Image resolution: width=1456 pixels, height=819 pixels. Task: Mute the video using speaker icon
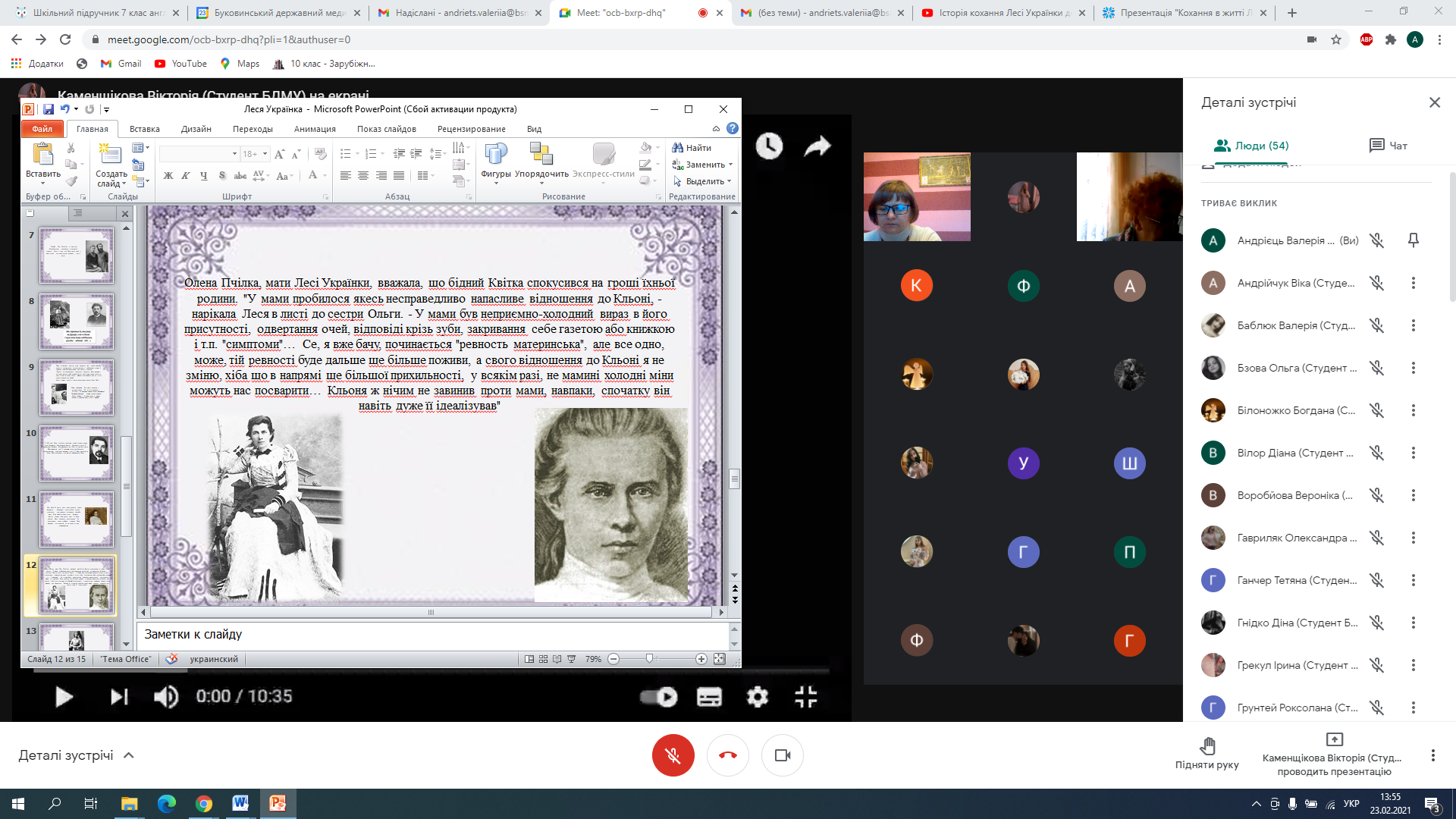tap(166, 696)
